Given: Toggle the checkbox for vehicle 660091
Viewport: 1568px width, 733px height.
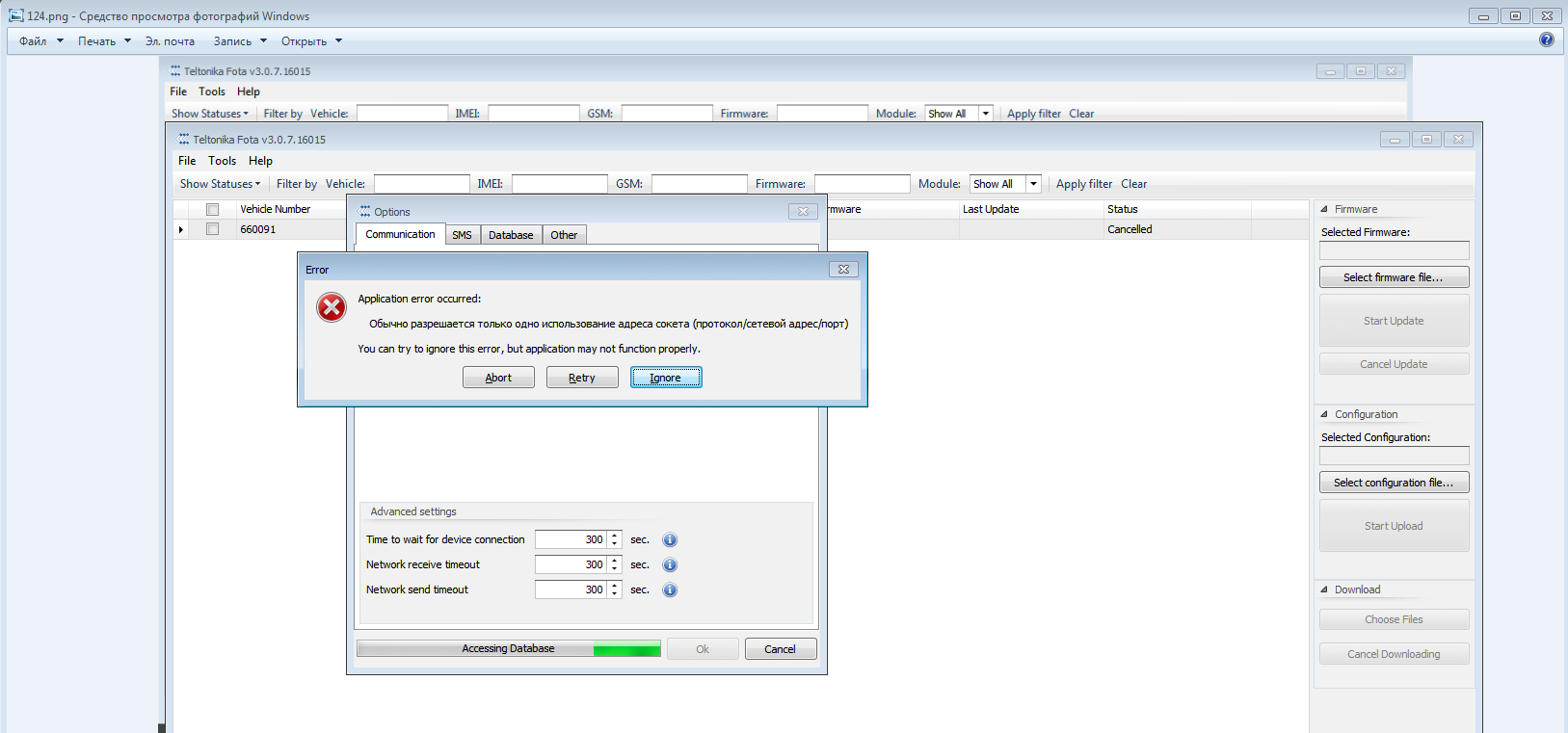Looking at the screenshot, I should click(x=213, y=229).
